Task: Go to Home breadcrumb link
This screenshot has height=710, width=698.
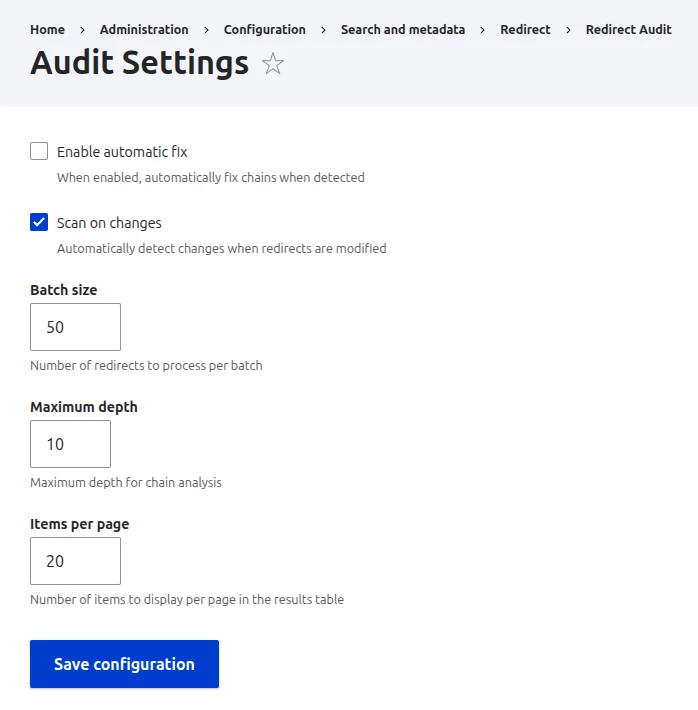Action: 48,29
